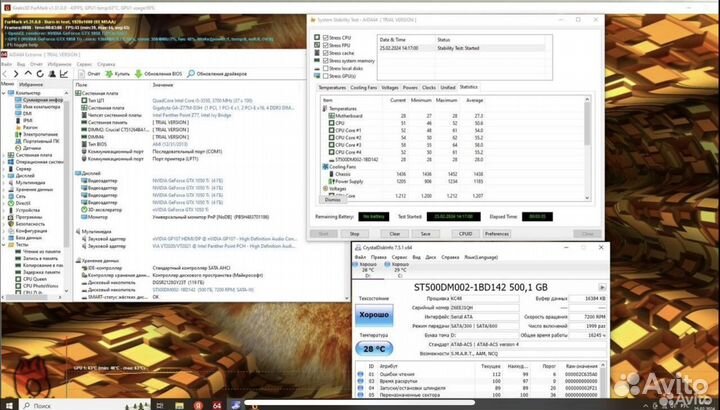Click the CPUID button
Screen dimensions: 720x410
(465, 233)
